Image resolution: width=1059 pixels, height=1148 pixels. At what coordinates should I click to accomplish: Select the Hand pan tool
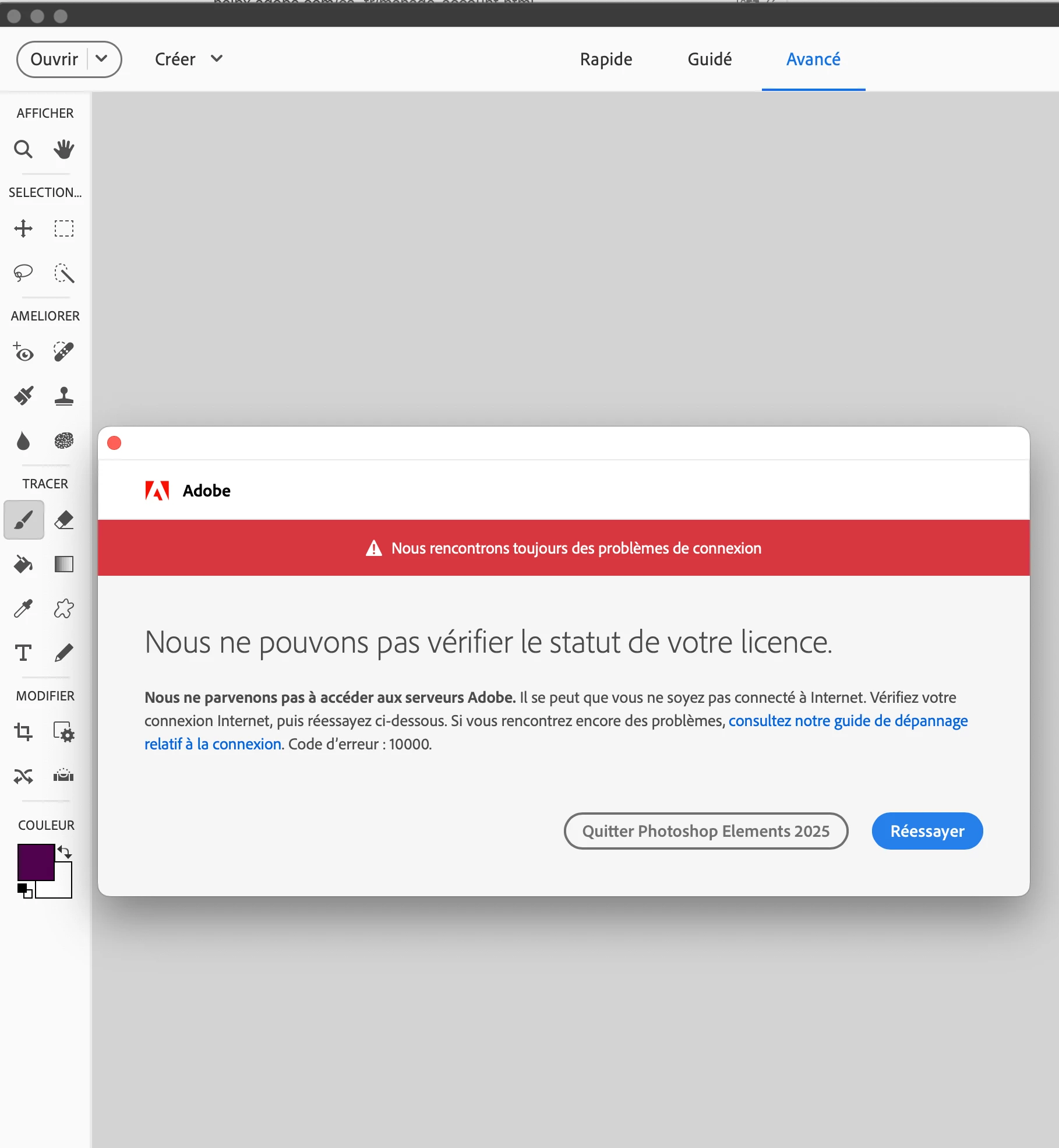coord(64,149)
